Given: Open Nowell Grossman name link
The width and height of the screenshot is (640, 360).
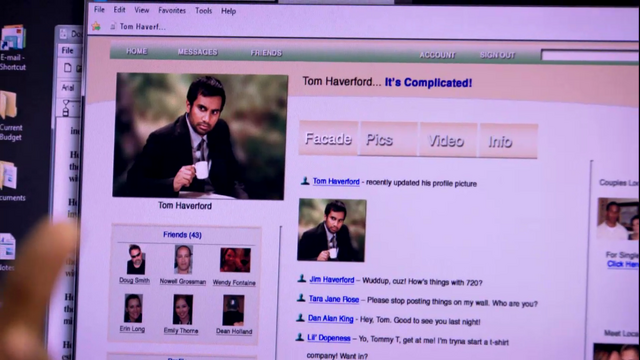Looking at the screenshot, I should tap(183, 281).
